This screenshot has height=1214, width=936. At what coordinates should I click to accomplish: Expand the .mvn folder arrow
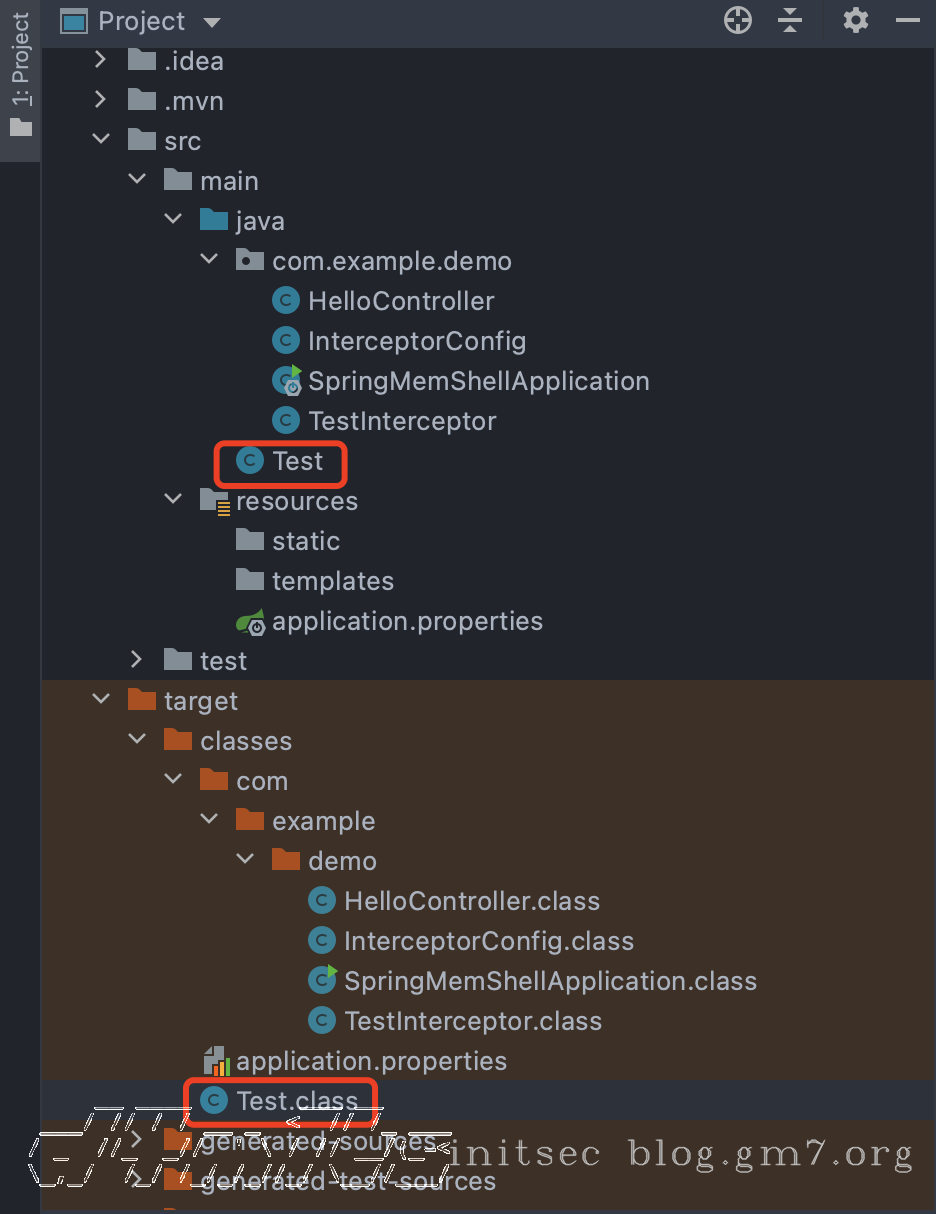click(x=100, y=101)
